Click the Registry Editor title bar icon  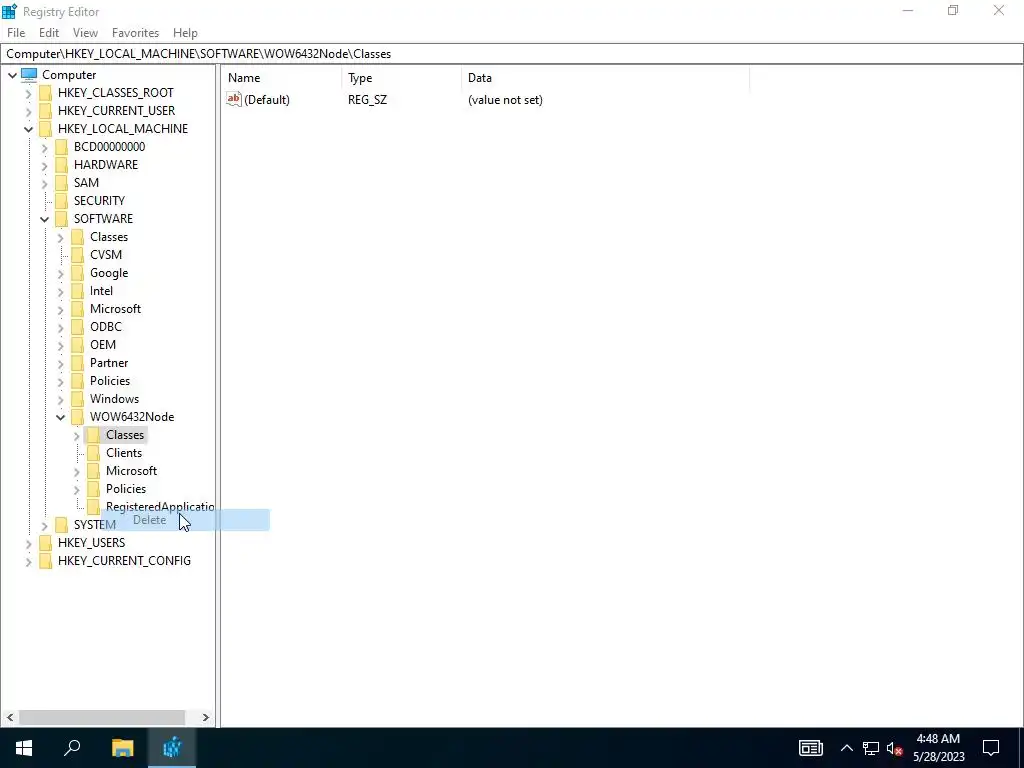coord(9,11)
